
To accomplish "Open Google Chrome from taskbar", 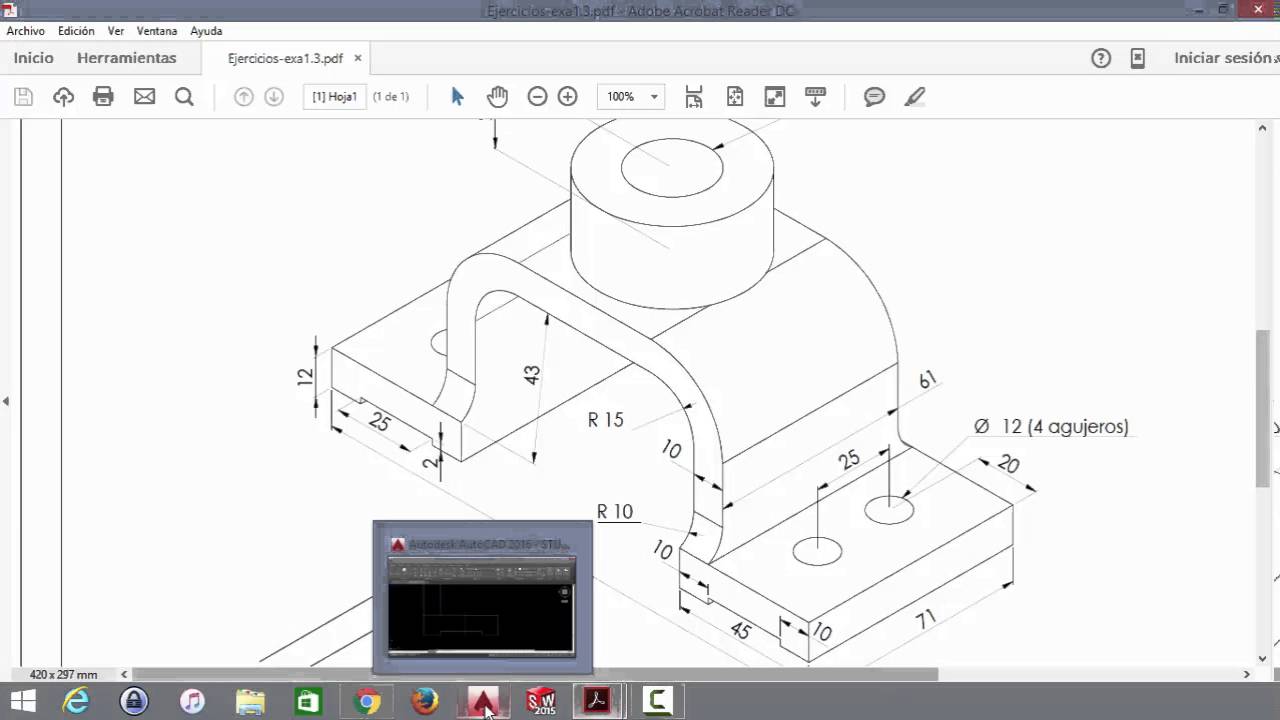I will pyautogui.click(x=367, y=701).
